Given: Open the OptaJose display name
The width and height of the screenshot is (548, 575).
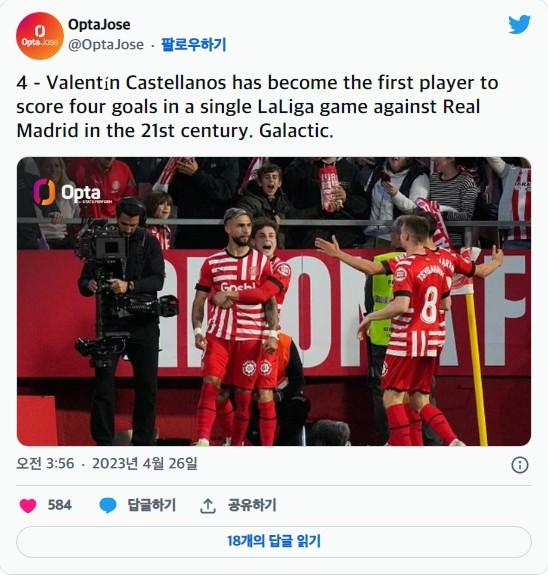Looking at the screenshot, I should tap(99, 25).
